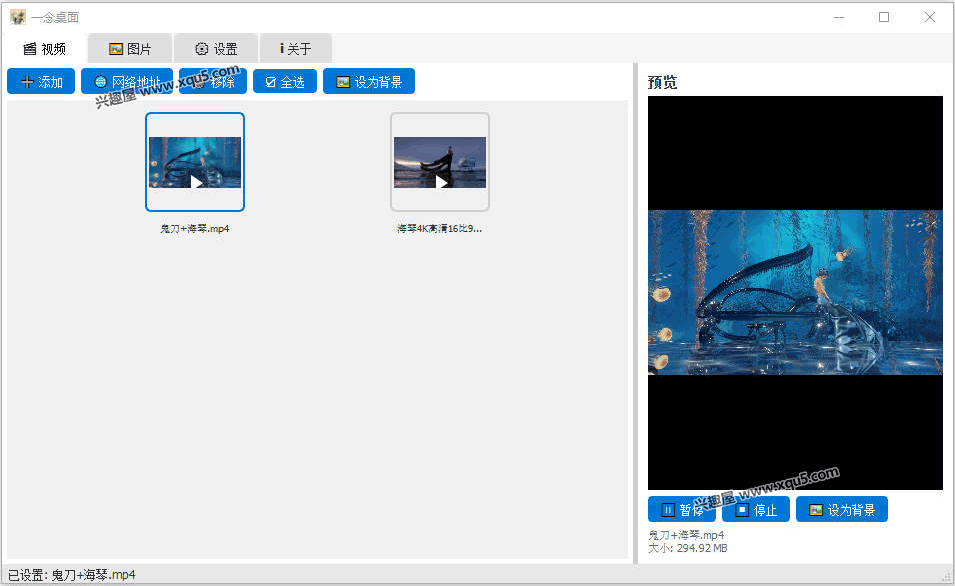Screen dimensions: 955x586
Task: Open the 设置 settings tab
Action: point(216,49)
